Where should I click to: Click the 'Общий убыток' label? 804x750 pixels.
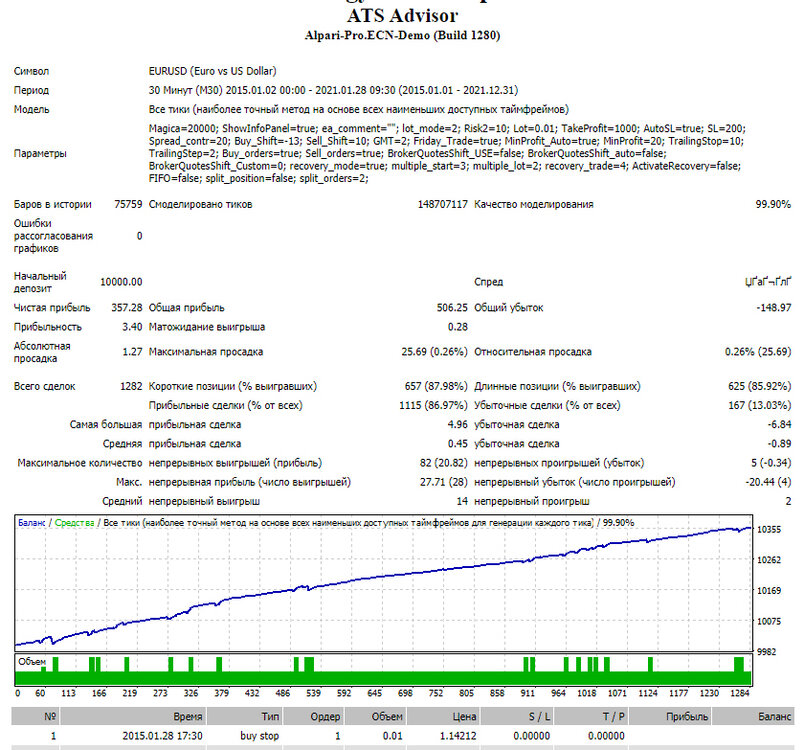pyautogui.click(x=509, y=308)
